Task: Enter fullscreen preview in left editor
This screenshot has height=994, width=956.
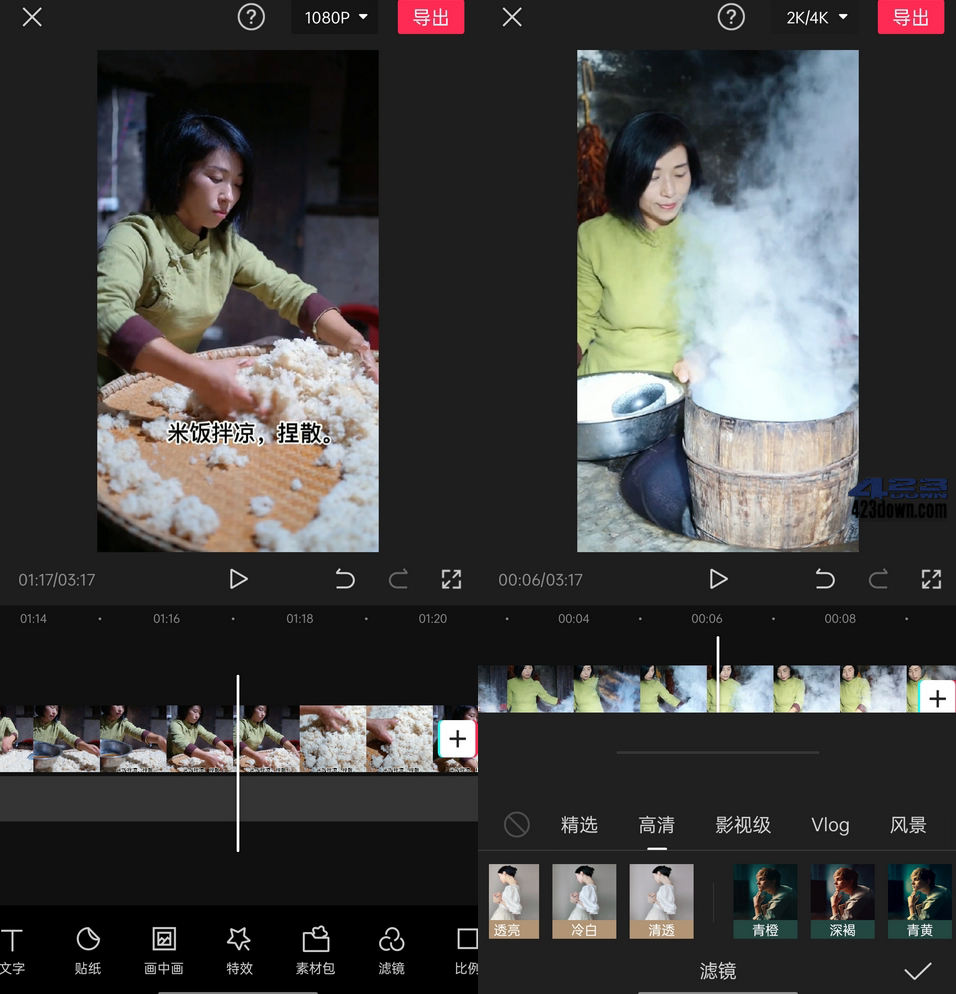Action: (x=451, y=579)
